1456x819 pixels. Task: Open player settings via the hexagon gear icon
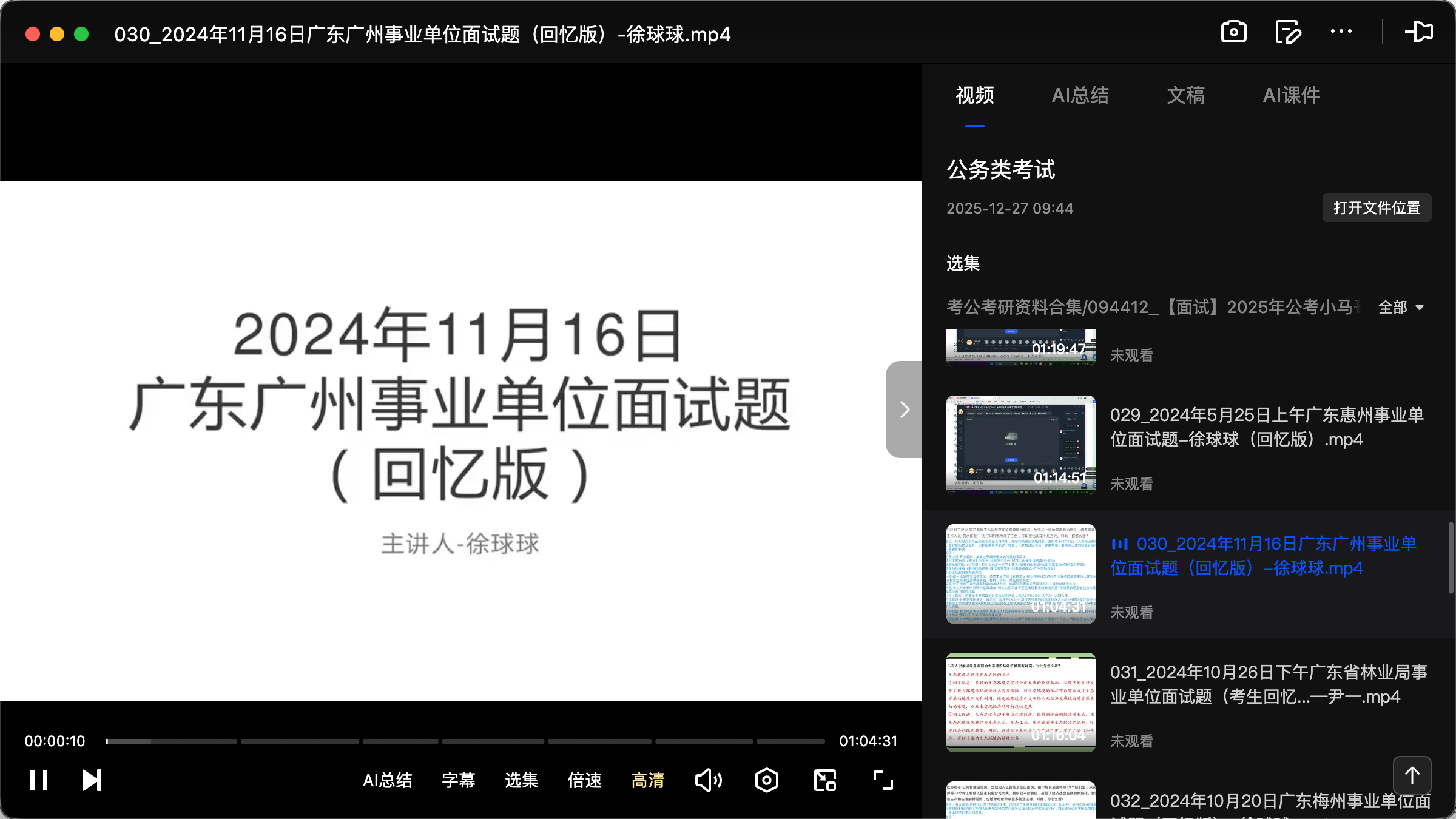[766, 780]
